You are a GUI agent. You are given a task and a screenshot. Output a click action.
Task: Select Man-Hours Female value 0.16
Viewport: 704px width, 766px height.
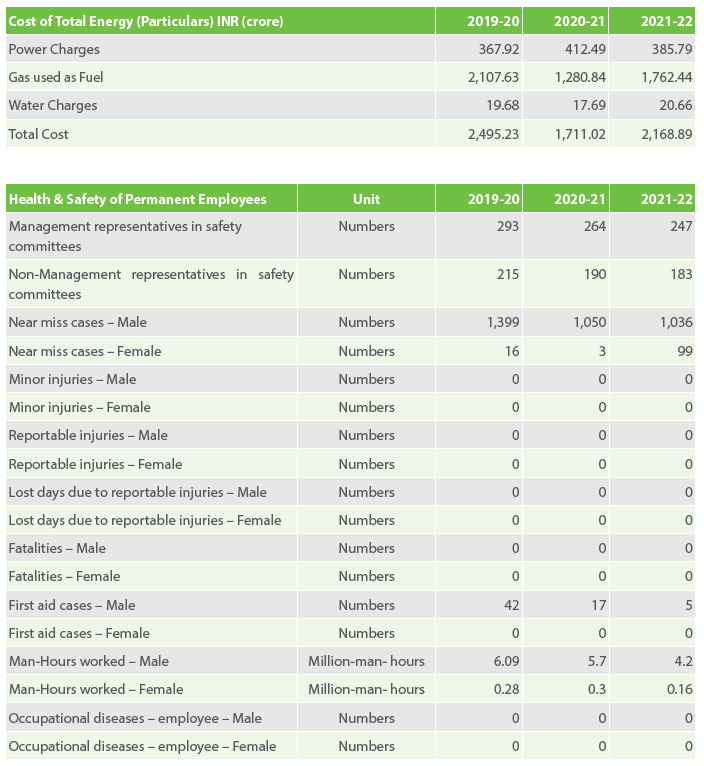coord(680,690)
